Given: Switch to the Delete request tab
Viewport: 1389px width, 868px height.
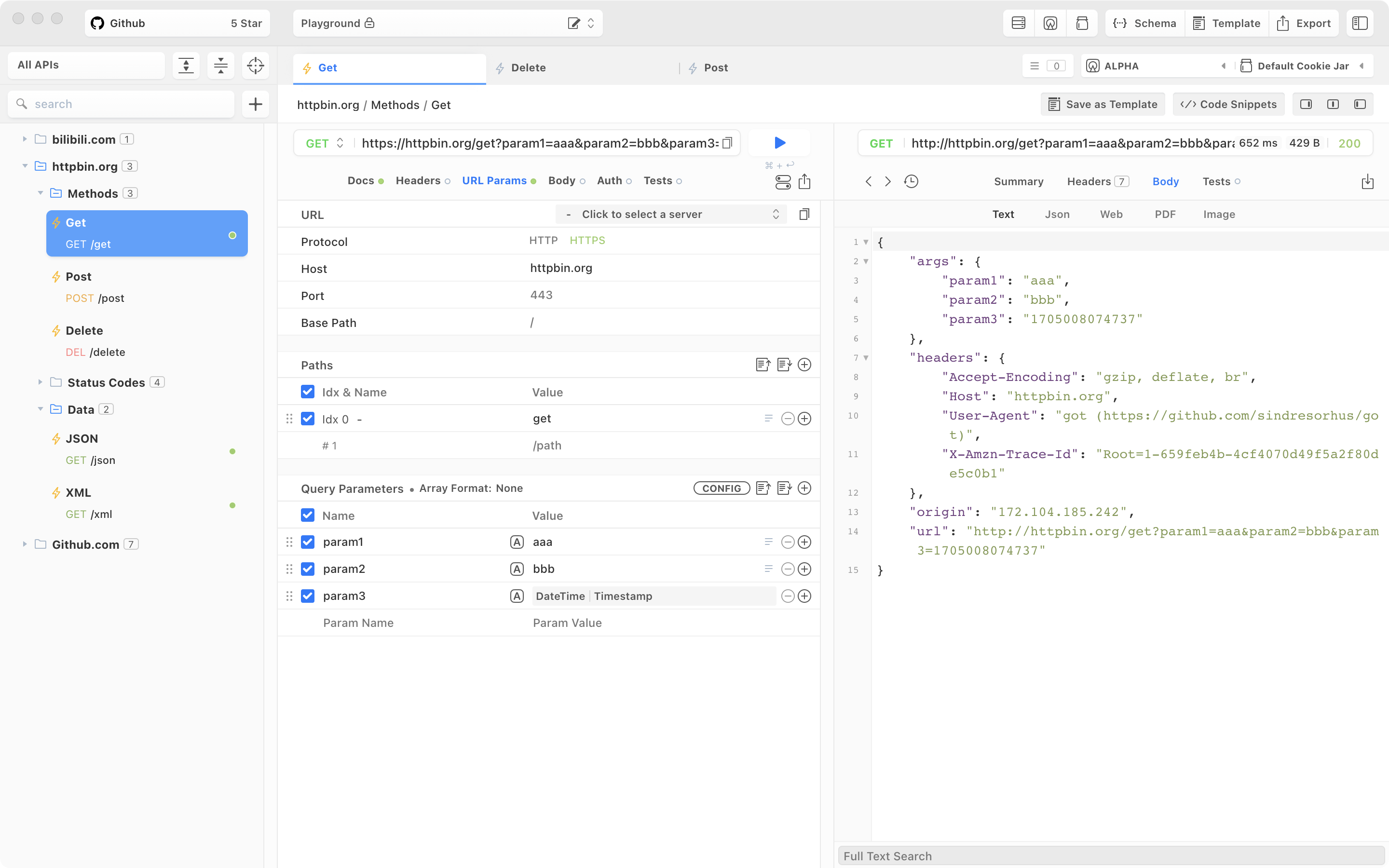Looking at the screenshot, I should 528,68.
